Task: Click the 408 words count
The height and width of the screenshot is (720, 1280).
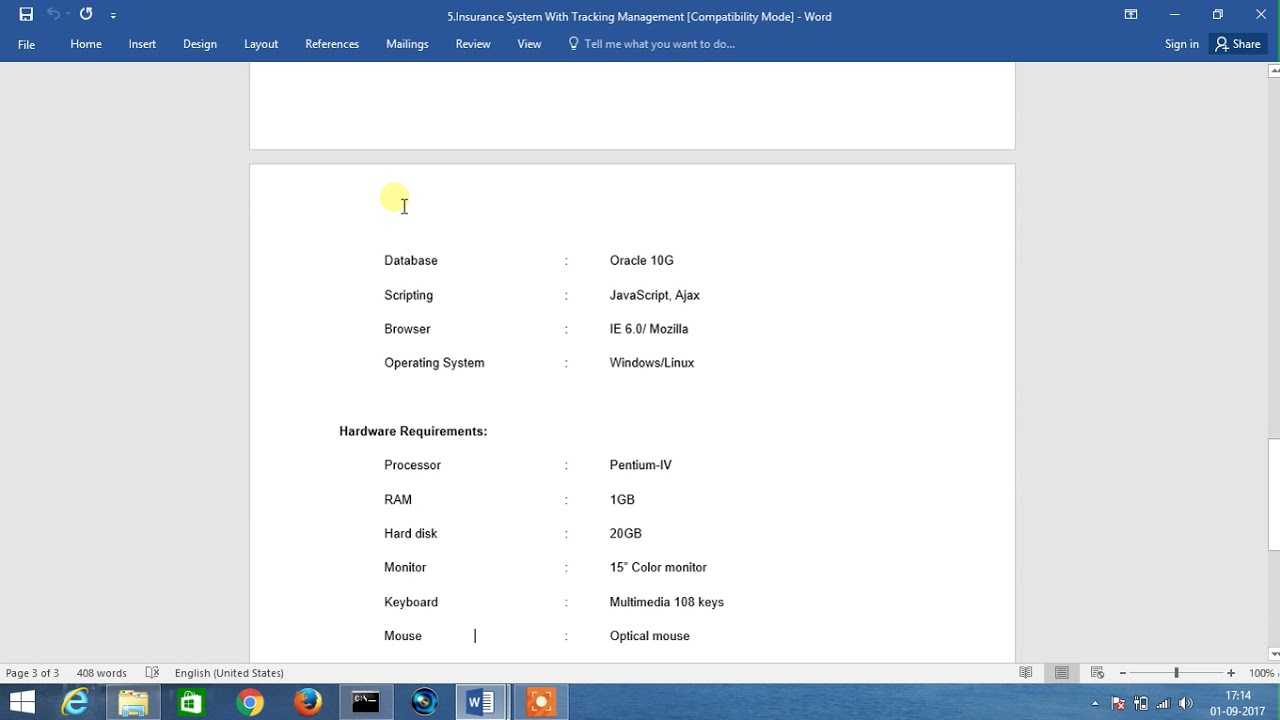Action: click(101, 673)
